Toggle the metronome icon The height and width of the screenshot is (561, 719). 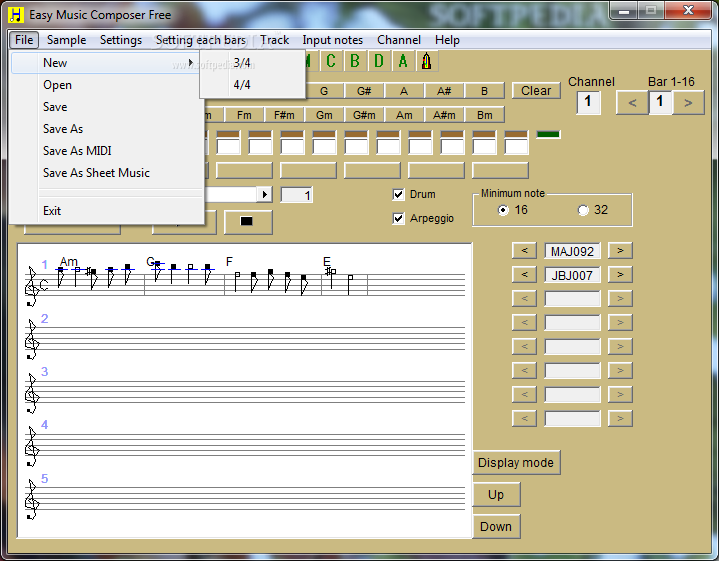[426, 61]
